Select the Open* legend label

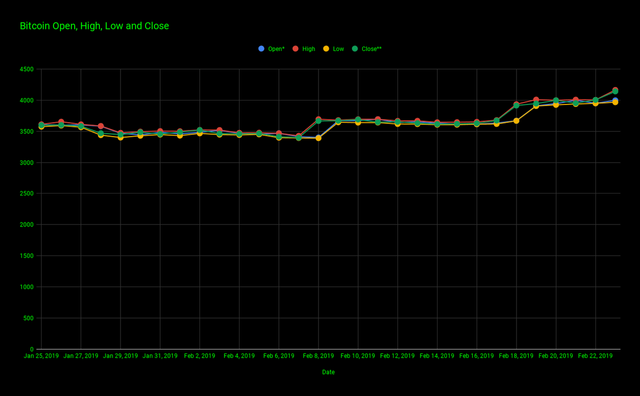point(276,49)
